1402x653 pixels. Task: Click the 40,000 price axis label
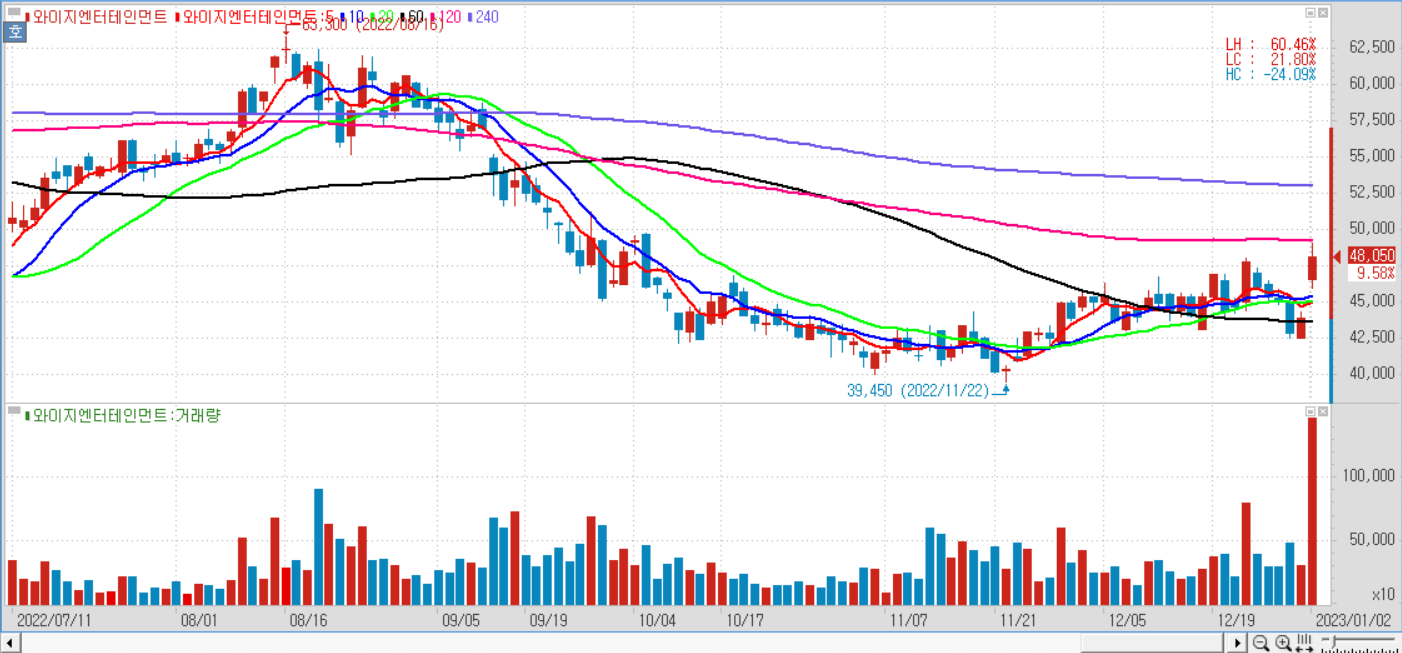(x=1372, y=373)
